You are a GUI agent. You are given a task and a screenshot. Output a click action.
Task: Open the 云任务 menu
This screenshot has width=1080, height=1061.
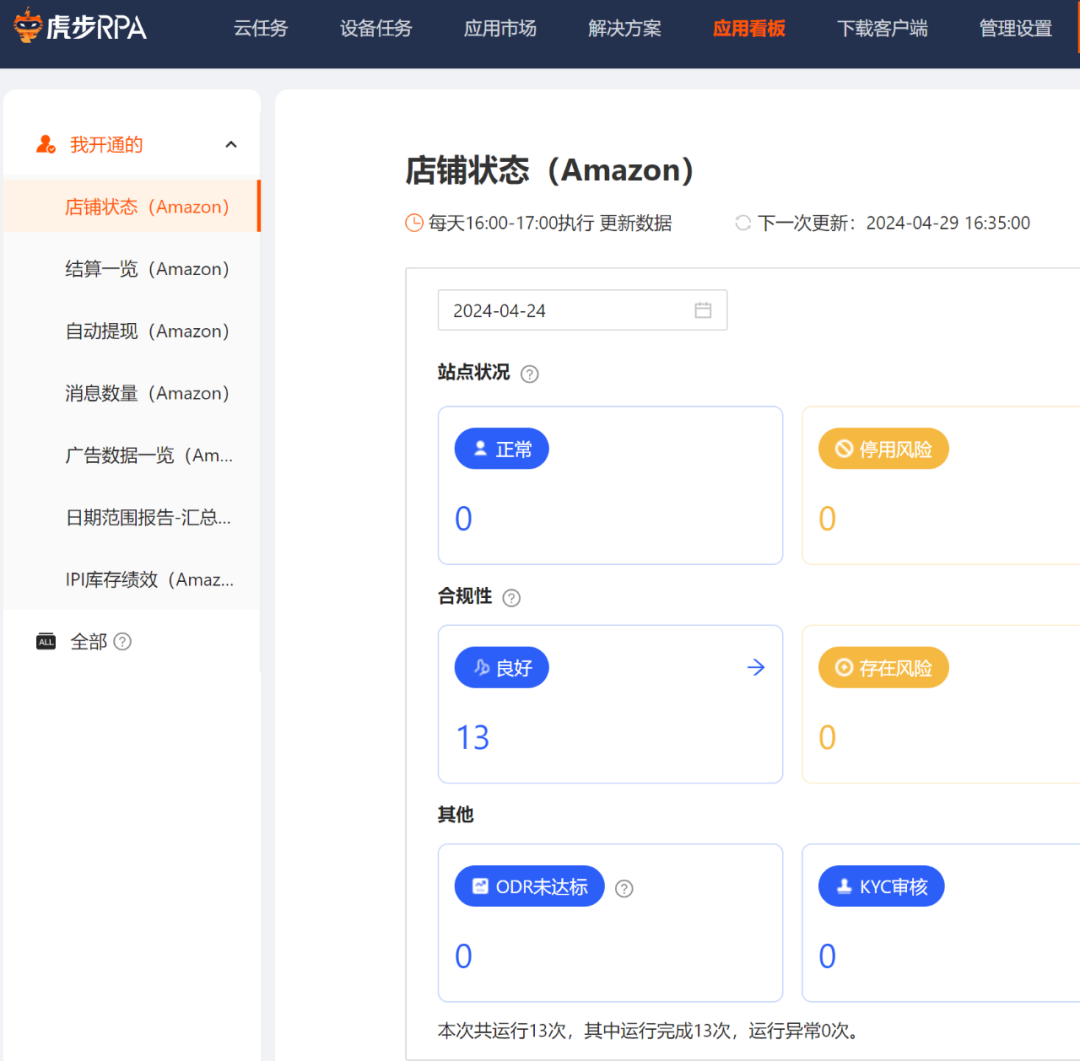260,28
